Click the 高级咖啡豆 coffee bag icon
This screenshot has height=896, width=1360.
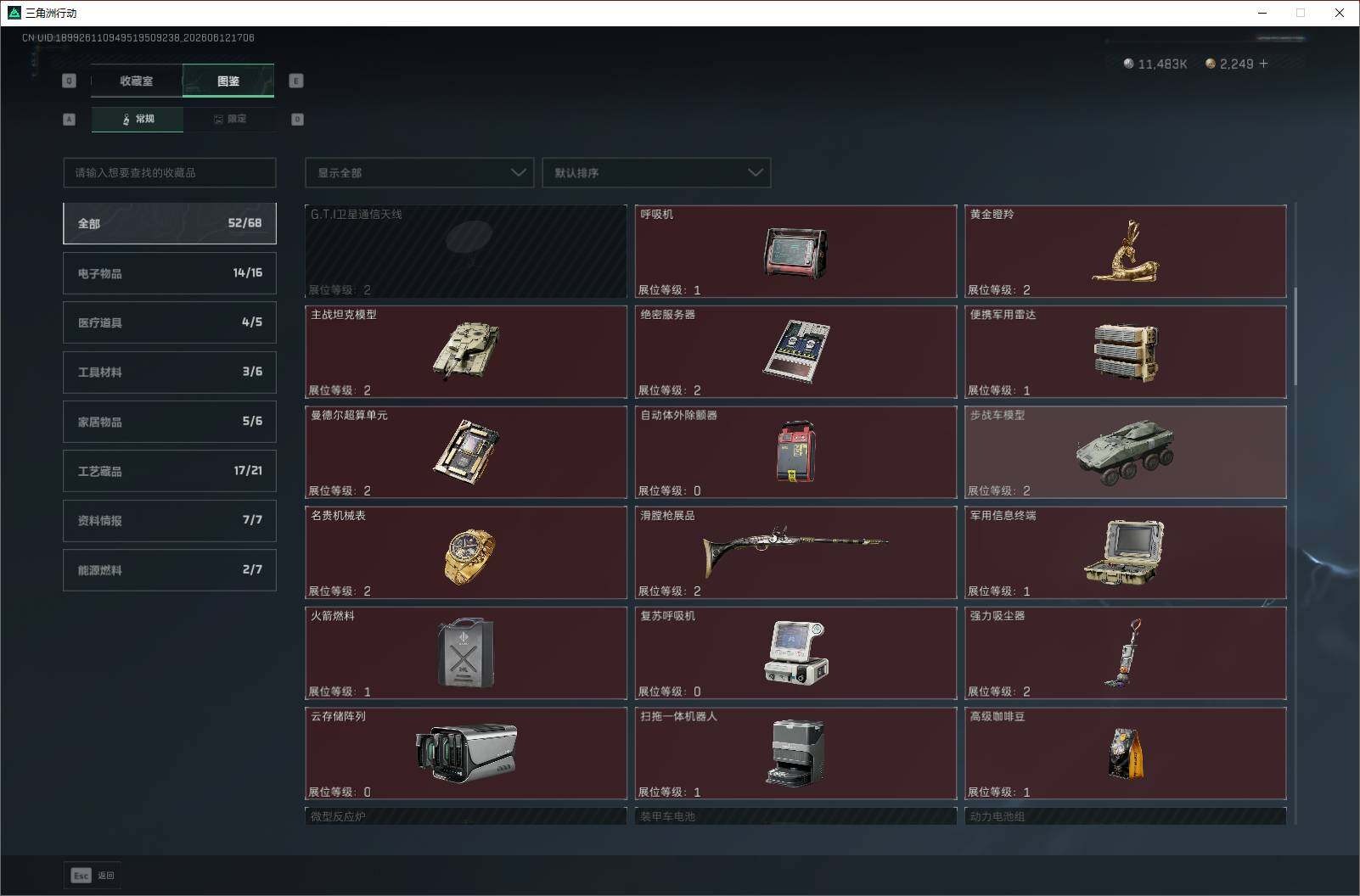1126,753
